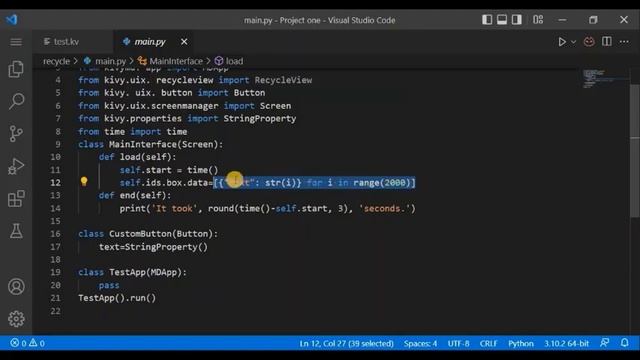Open Customize Layout options
The width and height of the screenshot is (640, 360).
pyautogui.click(x=538, y=20)
